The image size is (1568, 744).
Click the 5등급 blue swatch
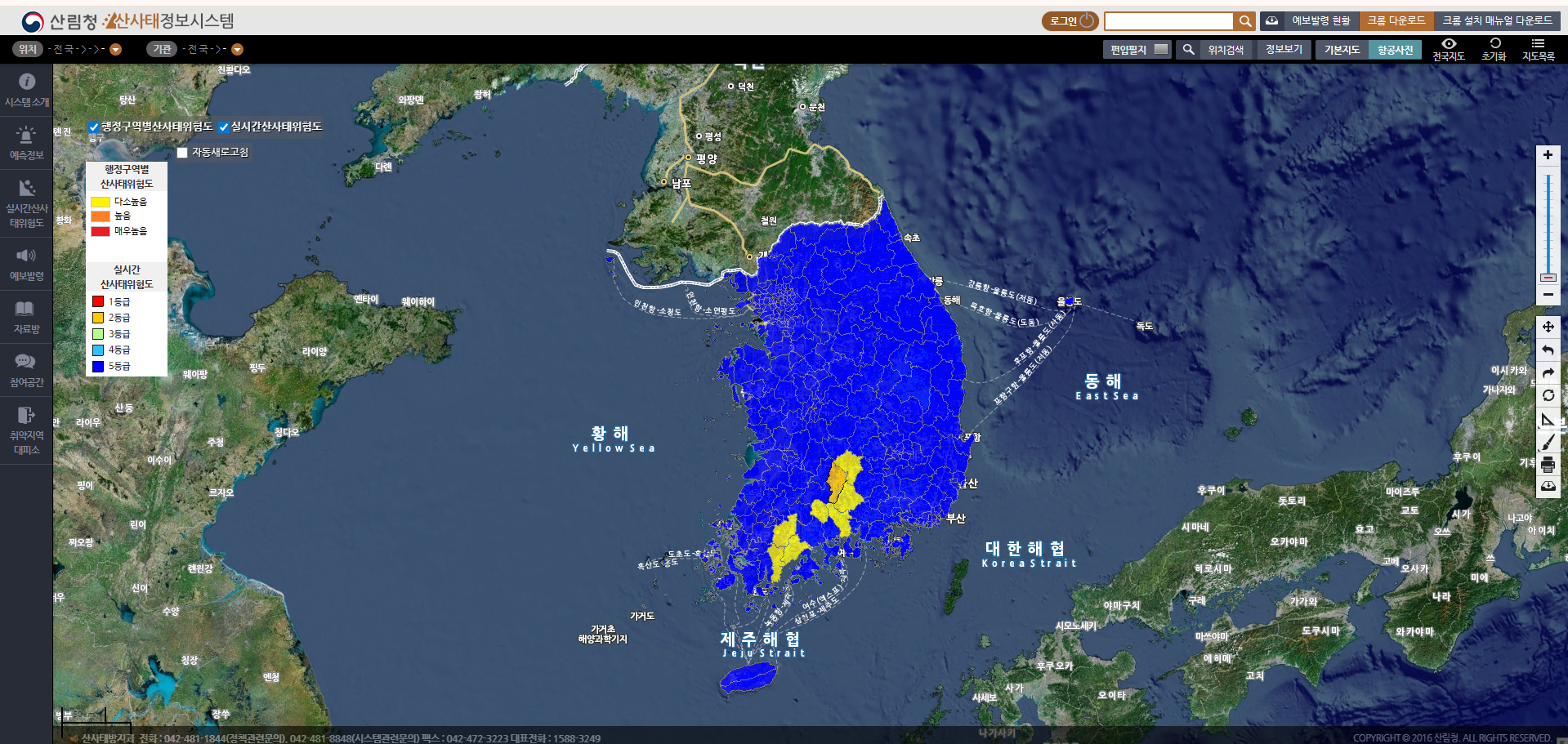click(98, 367)
